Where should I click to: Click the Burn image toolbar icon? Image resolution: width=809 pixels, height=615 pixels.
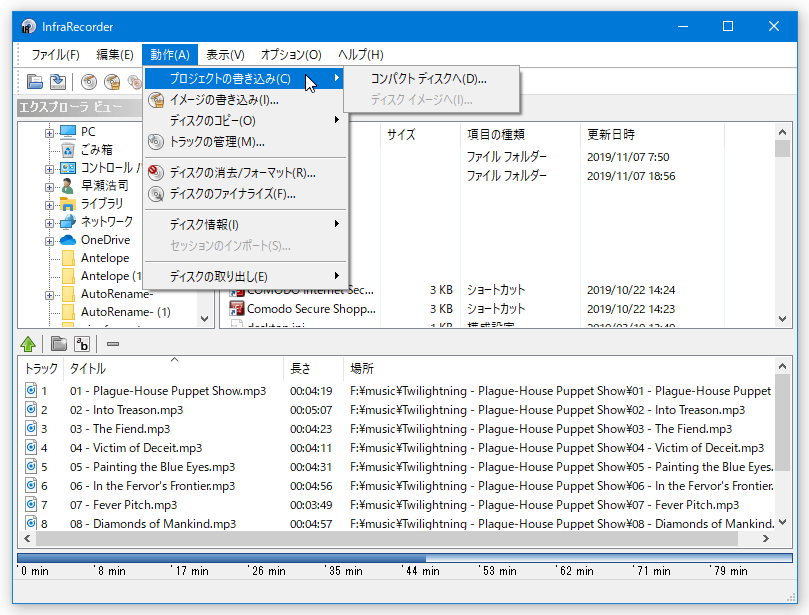tap(112, 82)
